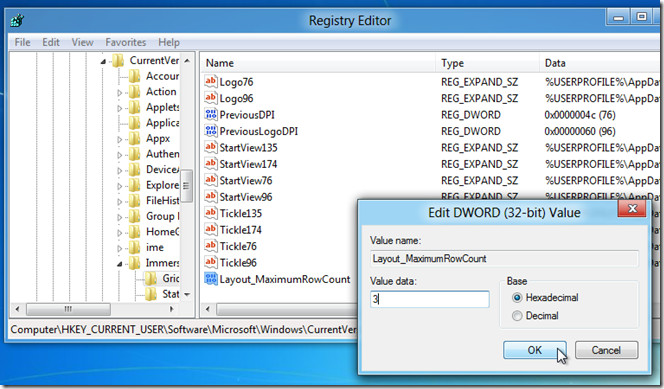This screenshot has width=664, height=389.
Task: Click the Layout_MaximumRowCount DWORD icon
Action: [210, 279]
